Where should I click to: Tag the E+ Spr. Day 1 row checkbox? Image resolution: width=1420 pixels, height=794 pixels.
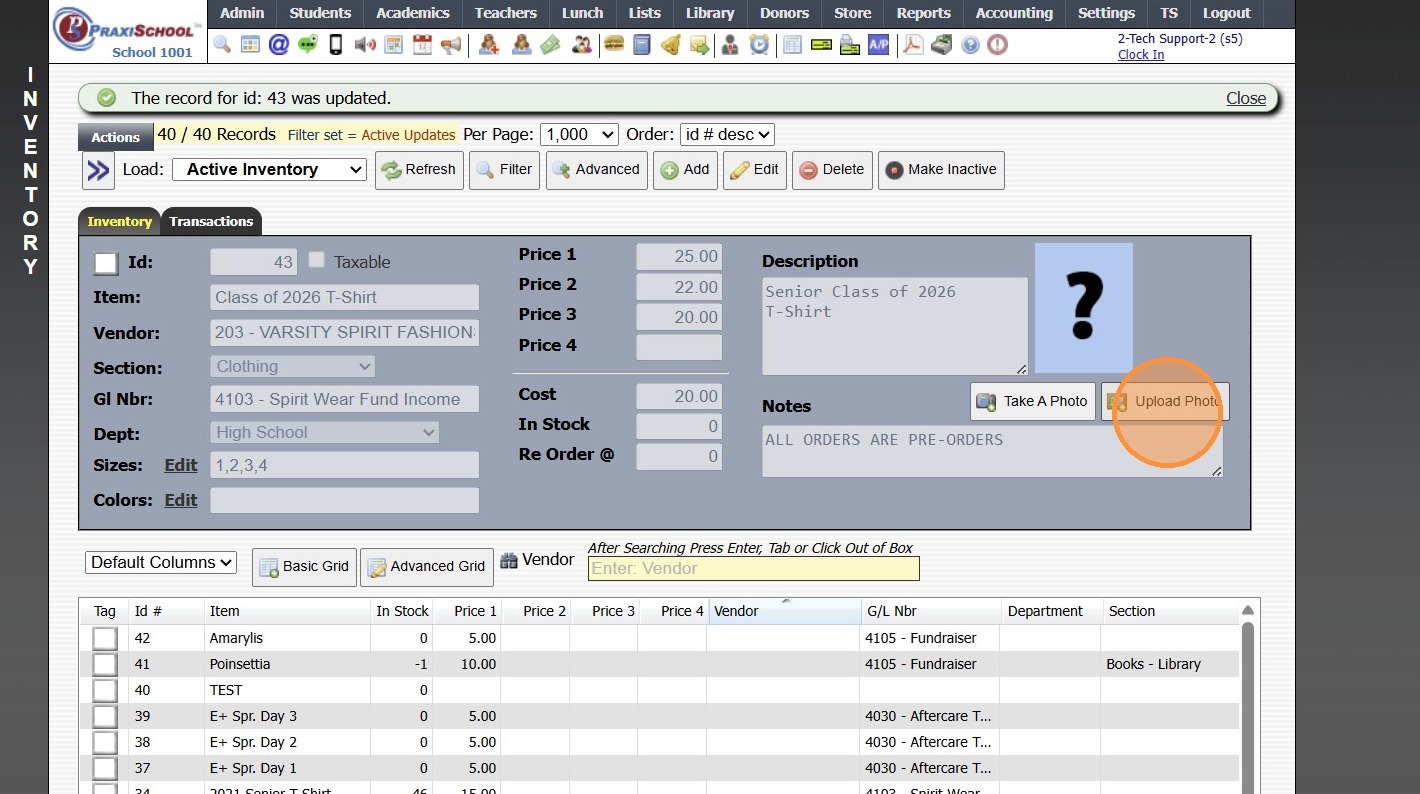(105, 768)
